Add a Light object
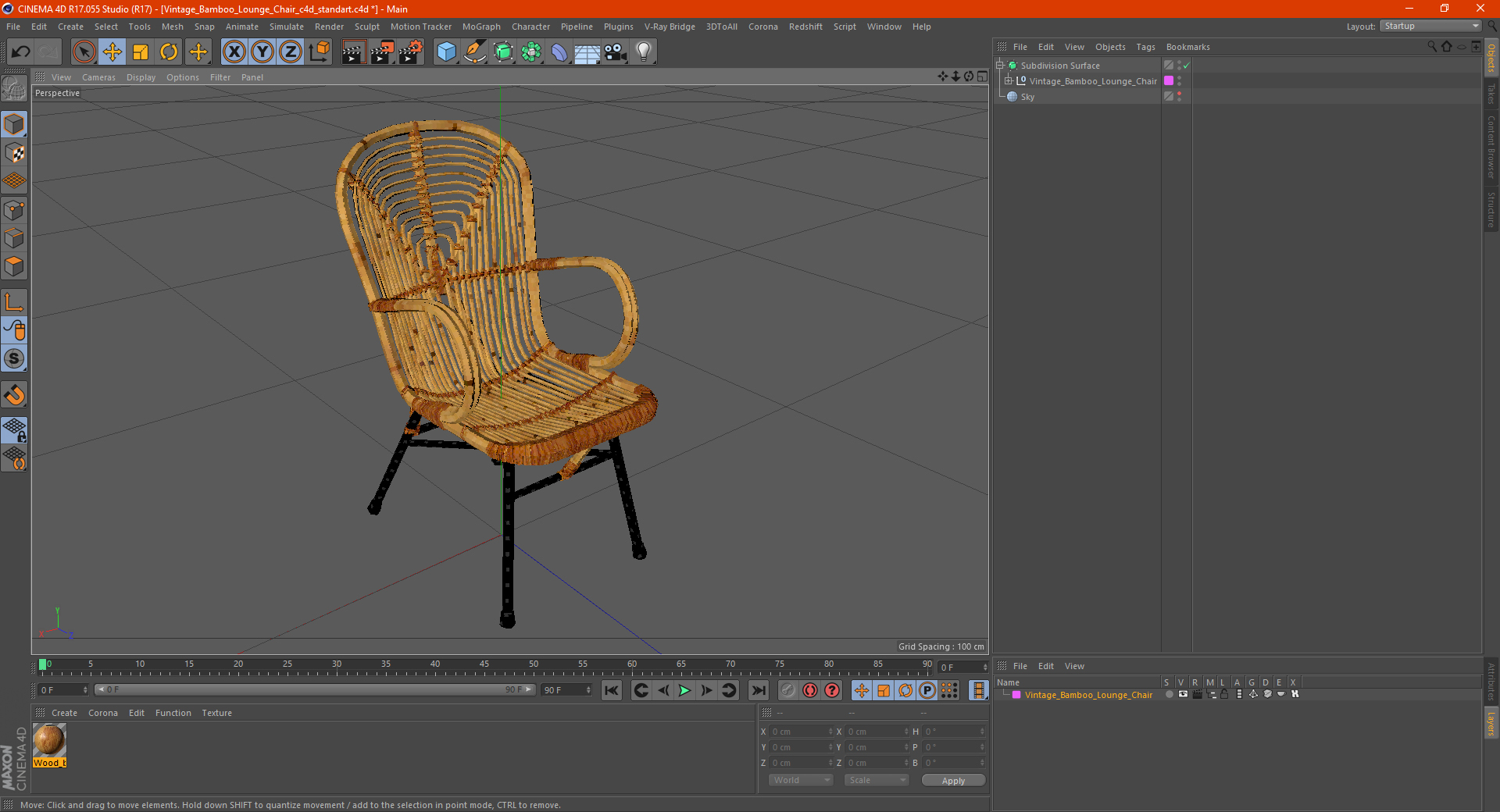The height and width of the screenshot is (812, 1500). pos(644,52)
